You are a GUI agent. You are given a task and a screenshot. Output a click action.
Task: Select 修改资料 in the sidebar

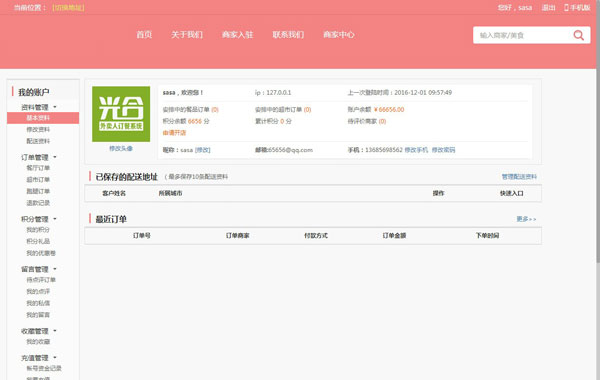coord(38,129)
